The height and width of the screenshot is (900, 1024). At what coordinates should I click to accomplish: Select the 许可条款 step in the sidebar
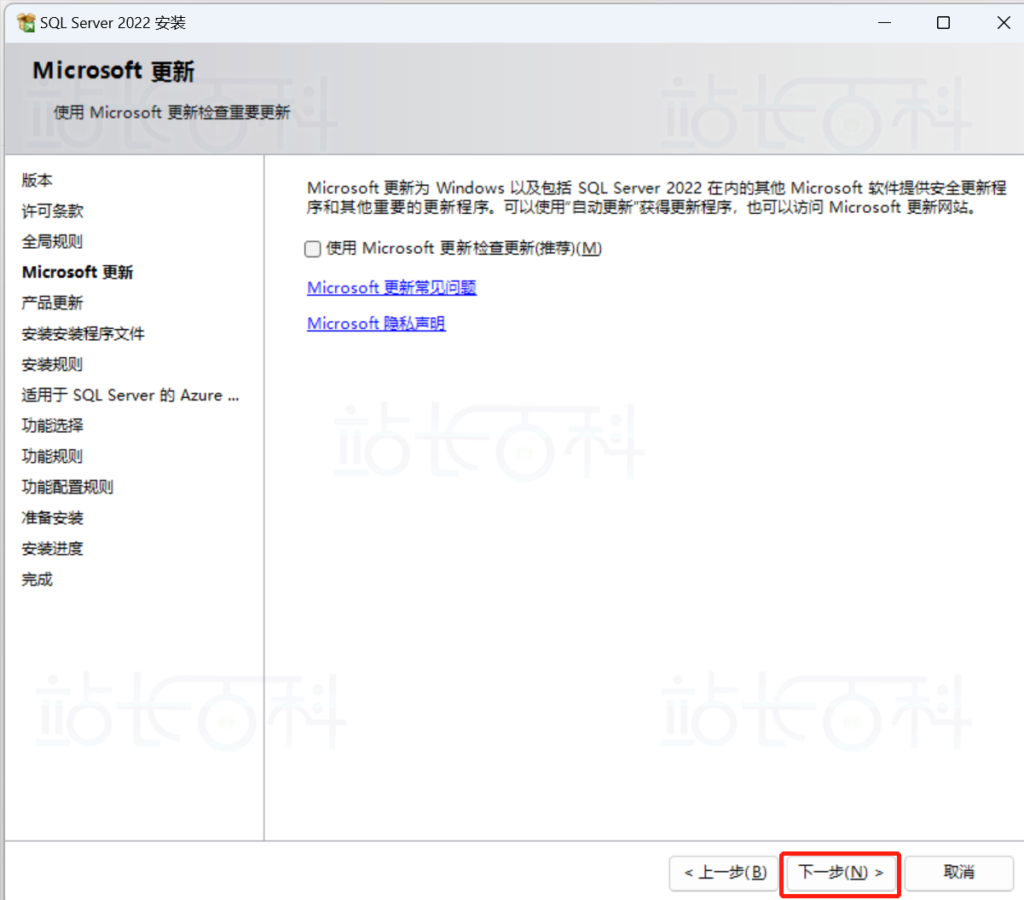[x=52, y=211]
